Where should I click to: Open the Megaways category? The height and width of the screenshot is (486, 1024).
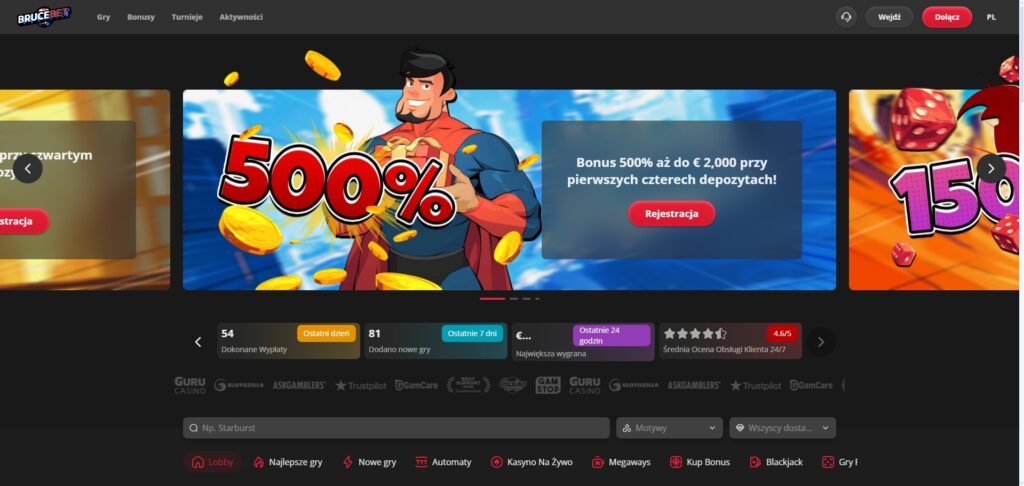[x=621, y=462]
